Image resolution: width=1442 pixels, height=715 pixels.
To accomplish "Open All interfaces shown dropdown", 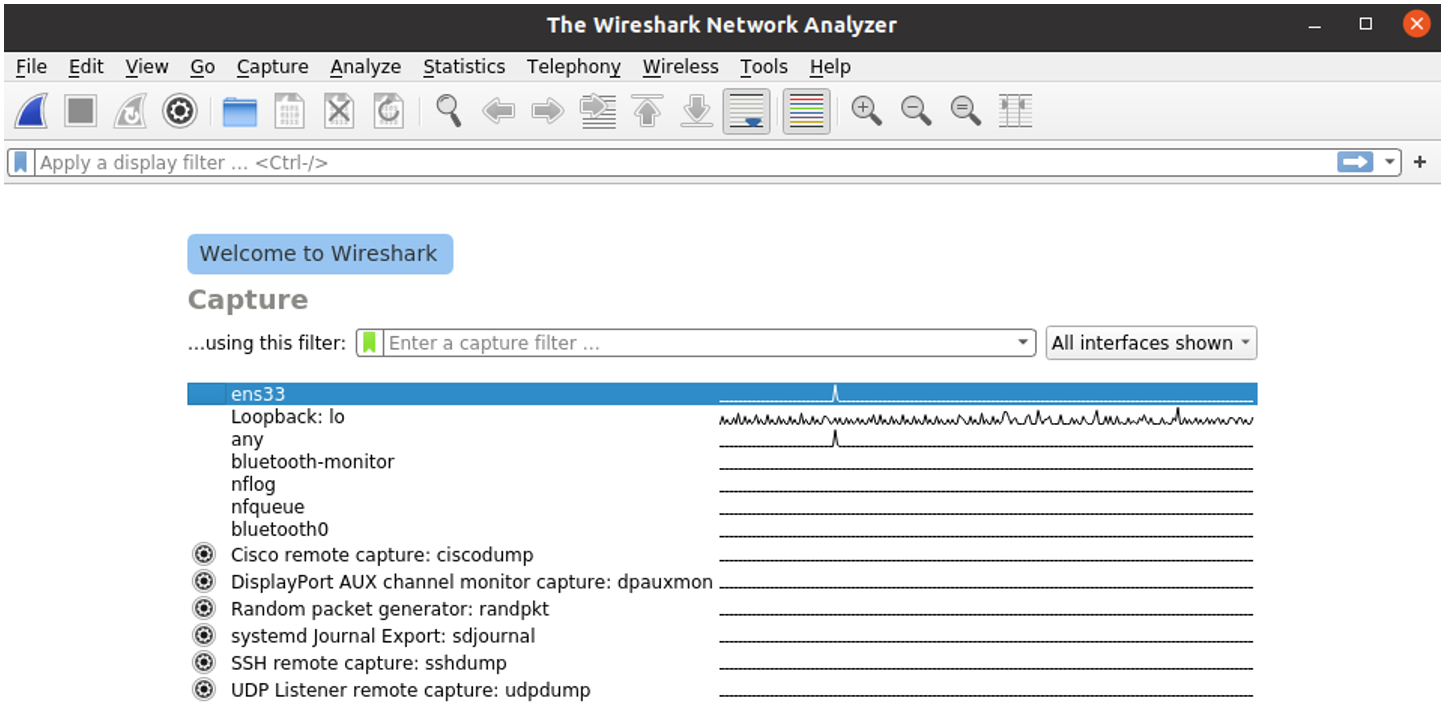I will pyautogui.click(x=1151, y=343).
